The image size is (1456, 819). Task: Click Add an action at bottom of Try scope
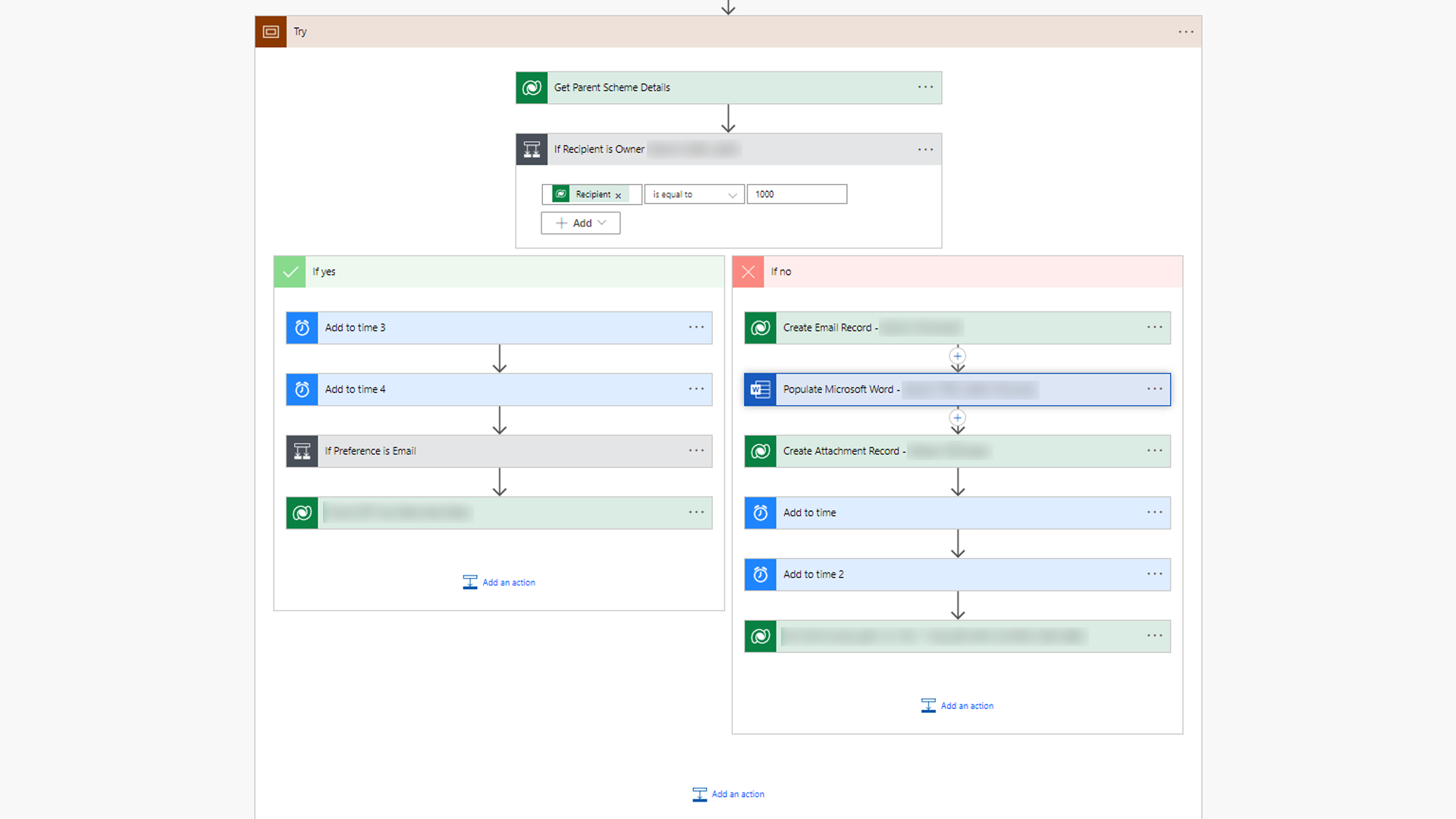728,794
